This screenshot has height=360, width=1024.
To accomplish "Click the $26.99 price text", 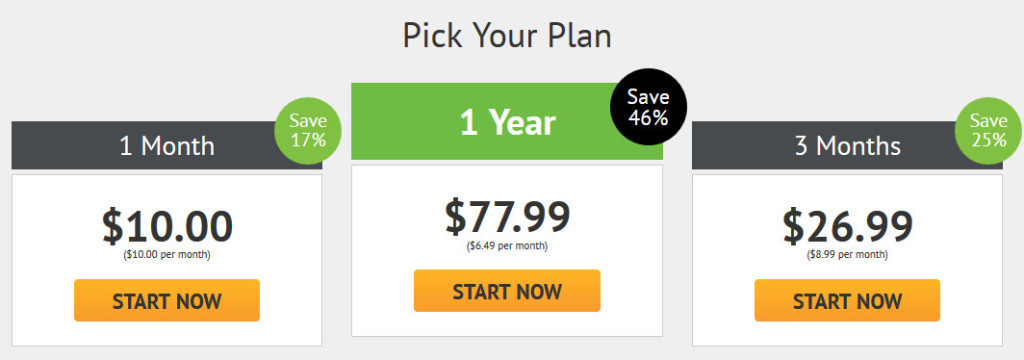I will click(847, 226).
